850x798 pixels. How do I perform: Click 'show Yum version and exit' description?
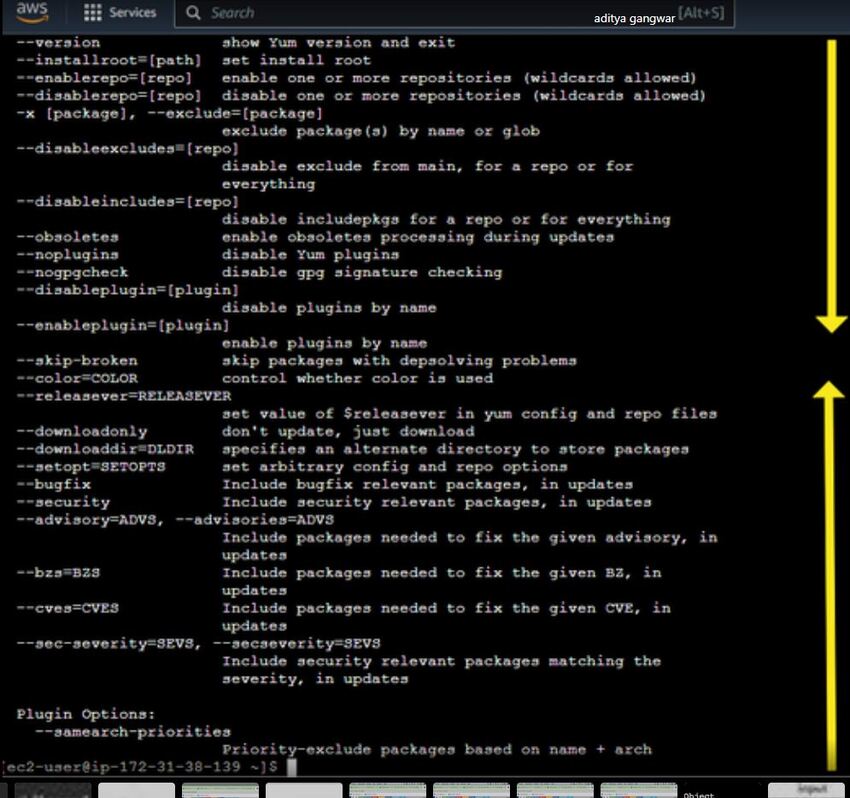pyautogui.click(x=339, y=43)
